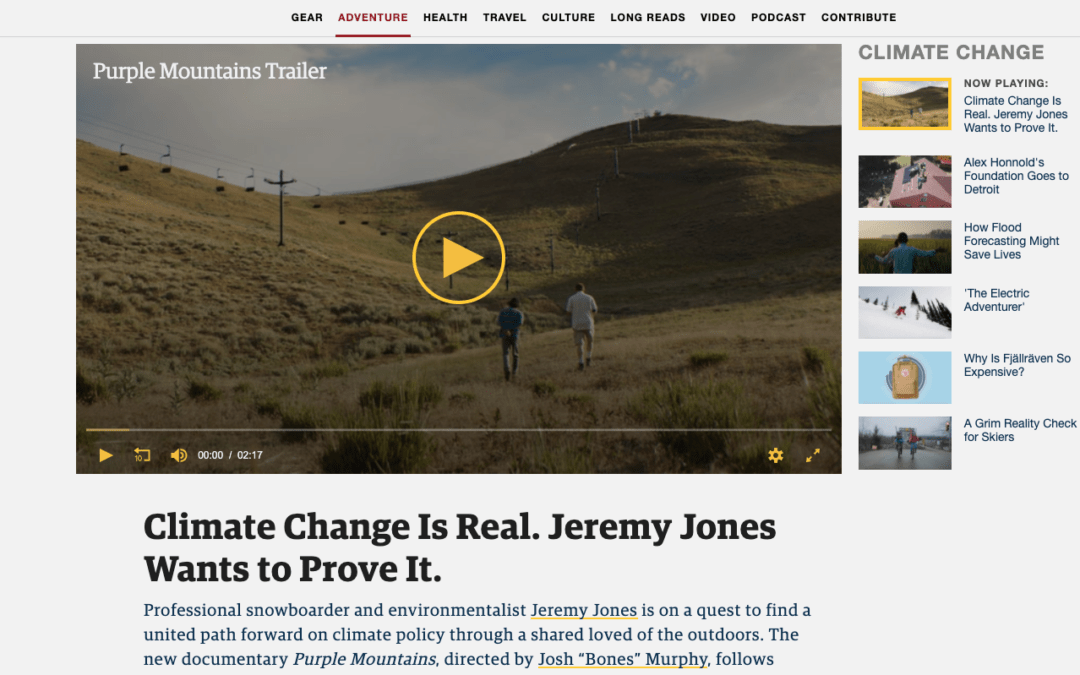The image size is (1080, 675).
Task: Go to the Adventure section
Action: [373, 17]
